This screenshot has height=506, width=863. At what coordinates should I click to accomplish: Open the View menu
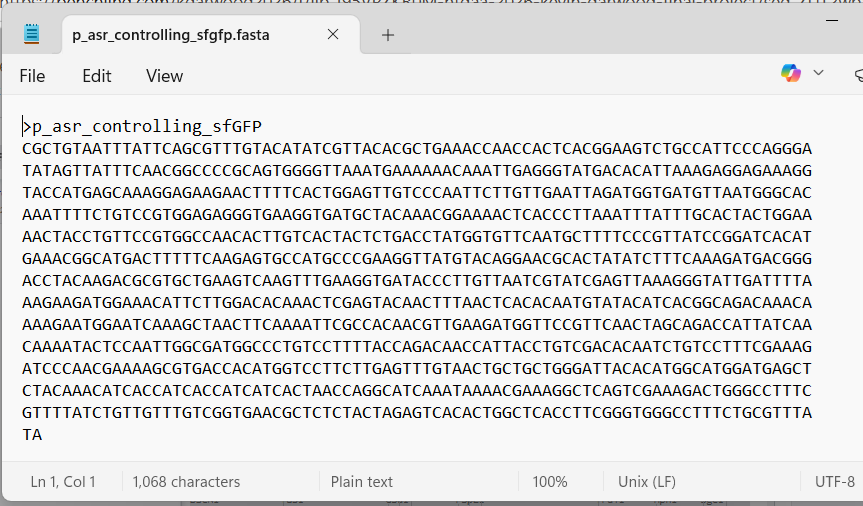click(x=164, y=76)
